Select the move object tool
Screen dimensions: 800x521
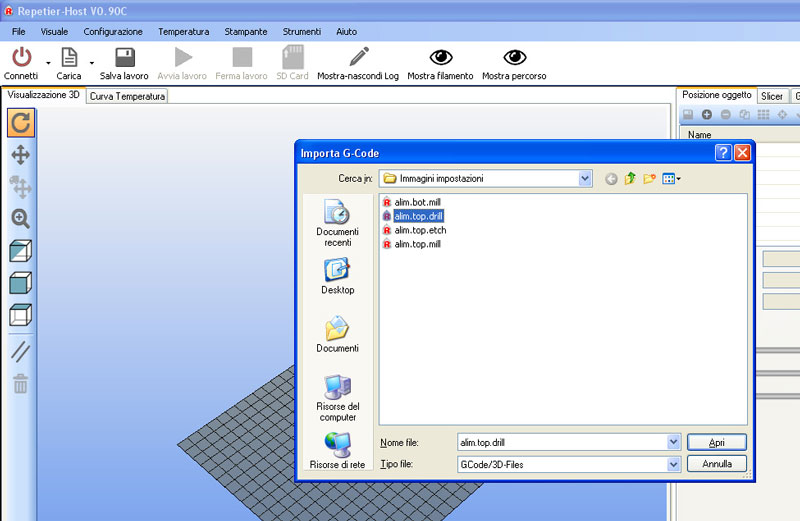20,187
